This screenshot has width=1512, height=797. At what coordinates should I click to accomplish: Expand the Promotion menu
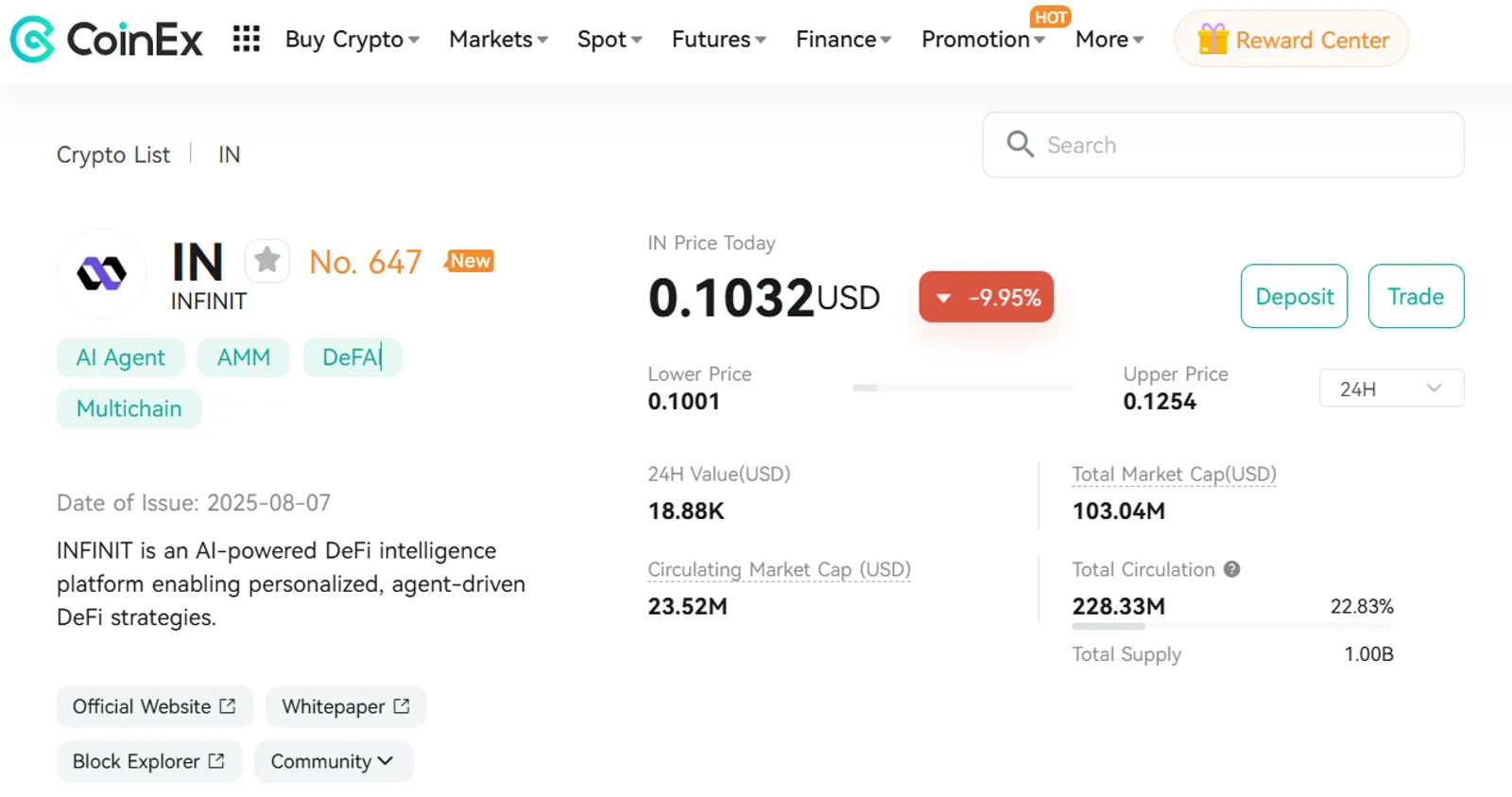tap(983, 40)
